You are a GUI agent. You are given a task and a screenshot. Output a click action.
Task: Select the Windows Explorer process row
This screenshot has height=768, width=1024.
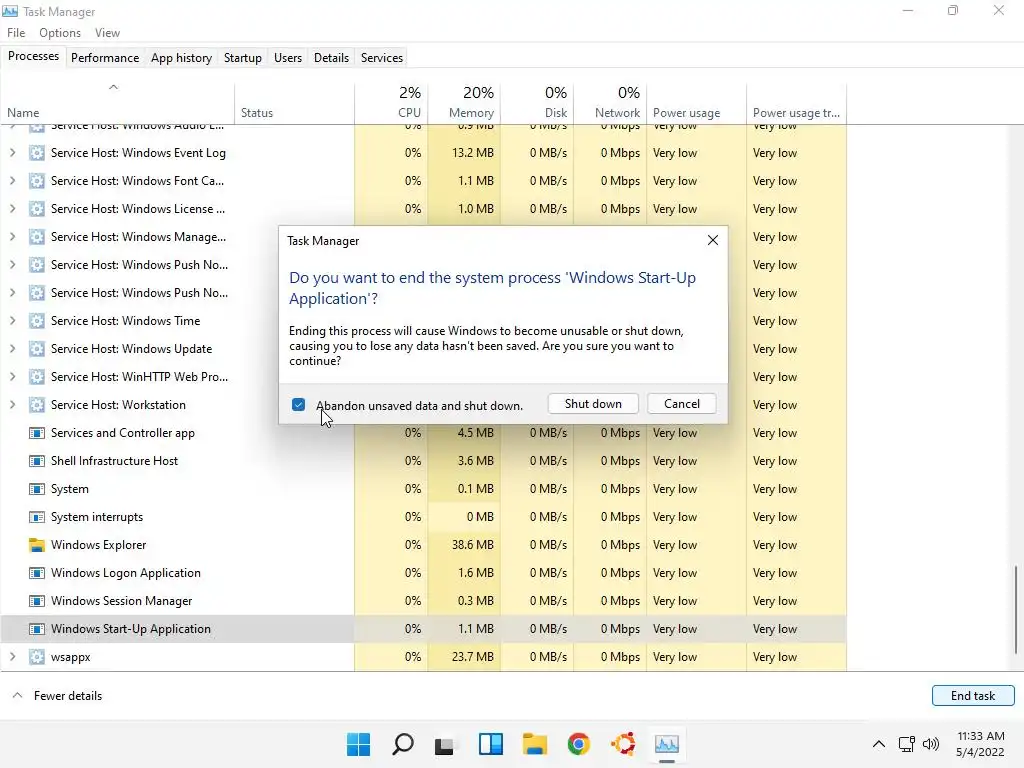pyautogui.click(x=423, y=545)
